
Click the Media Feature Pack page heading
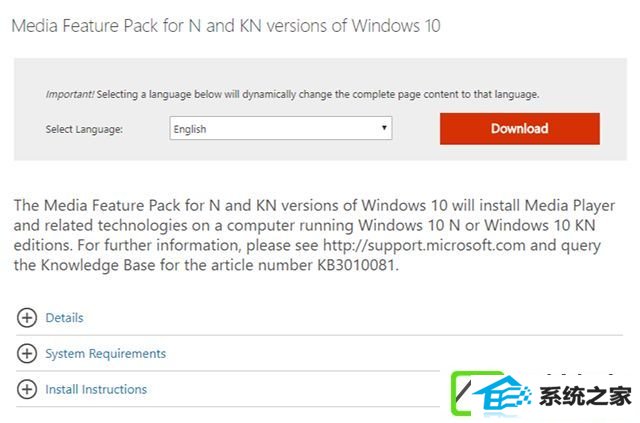(x=226, y=26)
